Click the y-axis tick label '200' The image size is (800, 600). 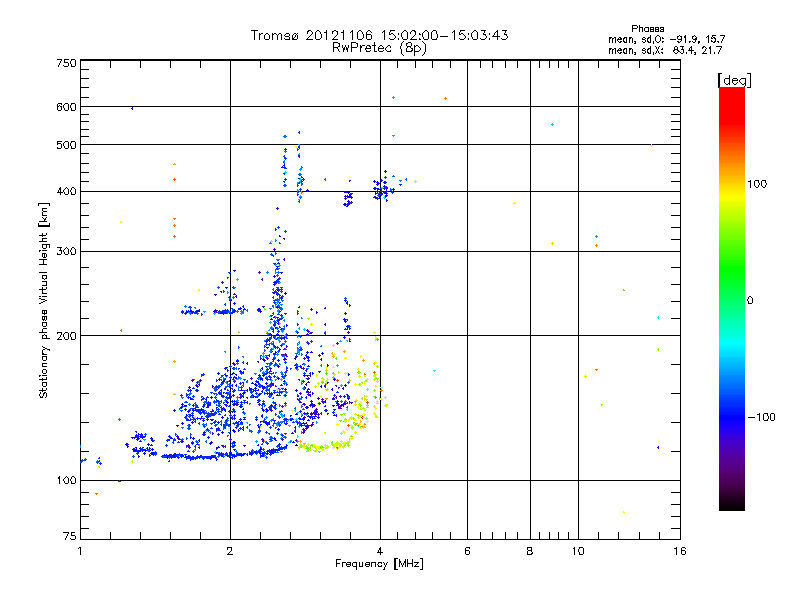(x=66, y=336)
